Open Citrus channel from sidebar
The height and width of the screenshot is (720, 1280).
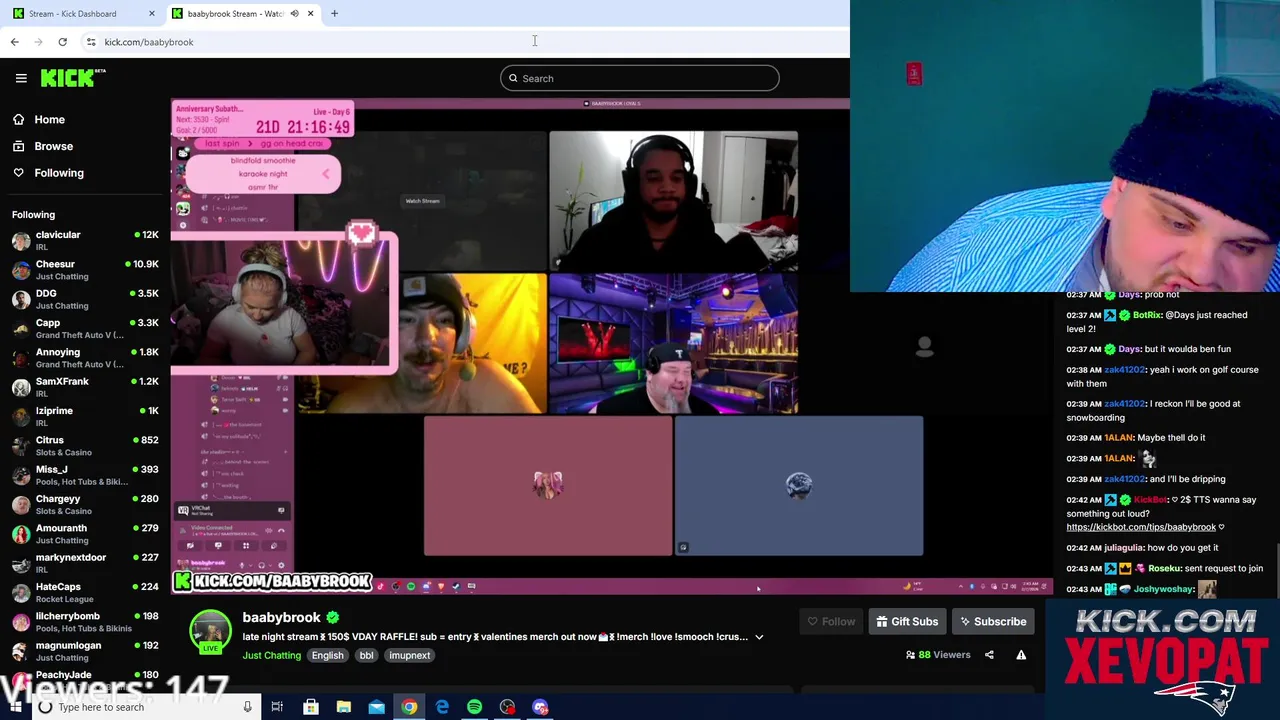(x=85, y=446)
